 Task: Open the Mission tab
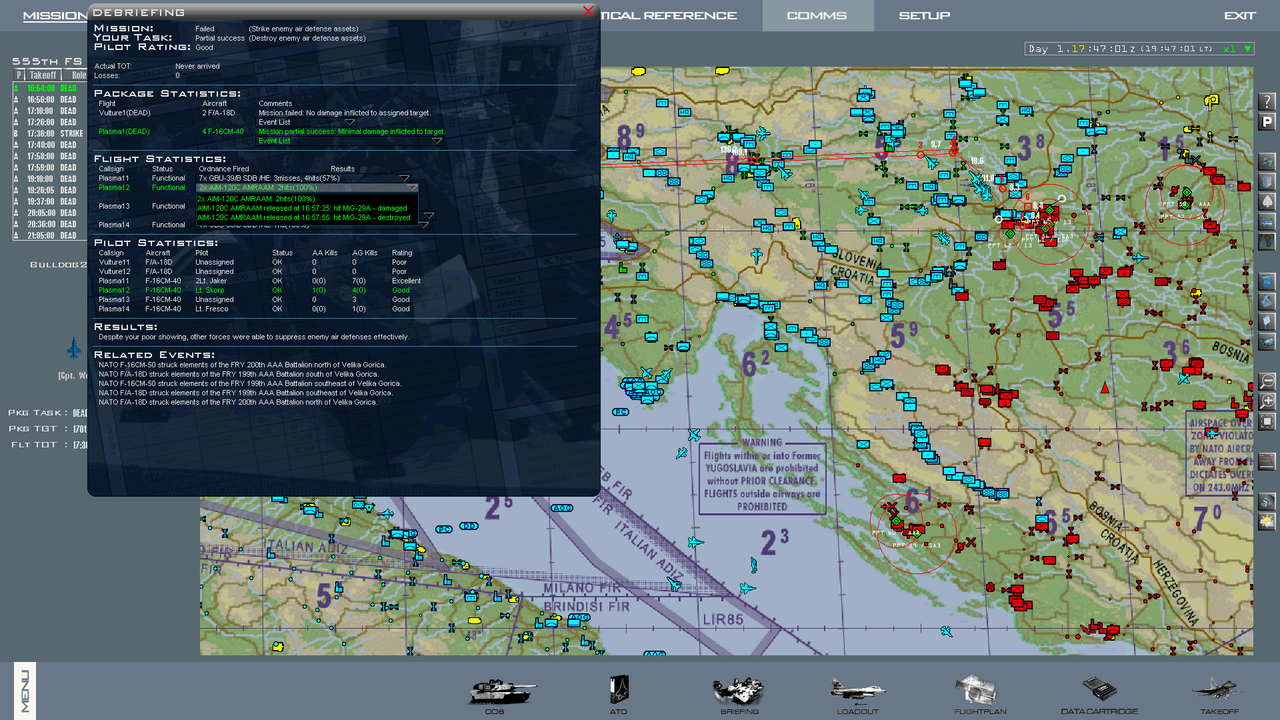(x=55, y=15)
